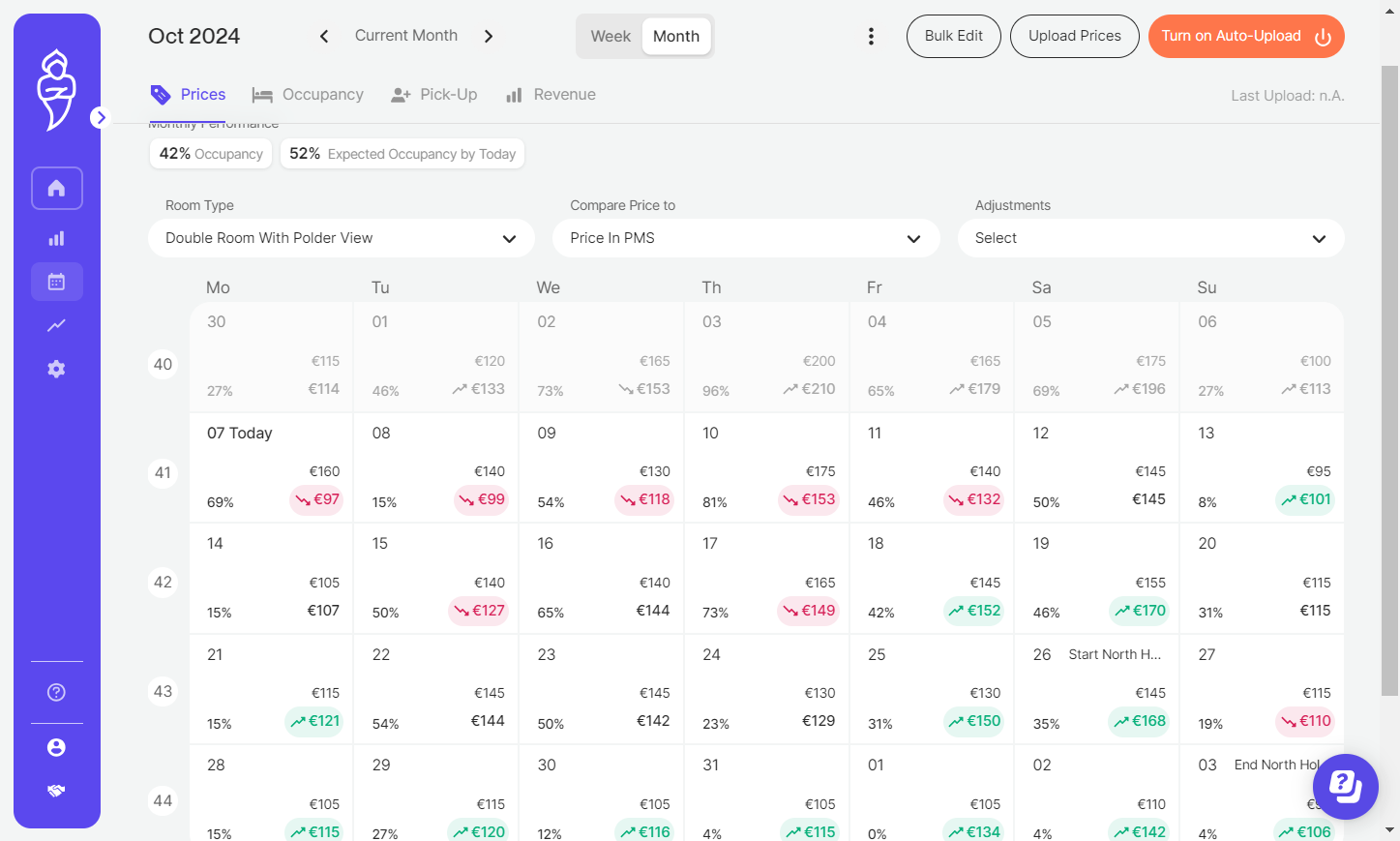The height and width of the screenshot is (841, 1400).
Task: Open the Room Type dropdown
Action: coord(341,238)
